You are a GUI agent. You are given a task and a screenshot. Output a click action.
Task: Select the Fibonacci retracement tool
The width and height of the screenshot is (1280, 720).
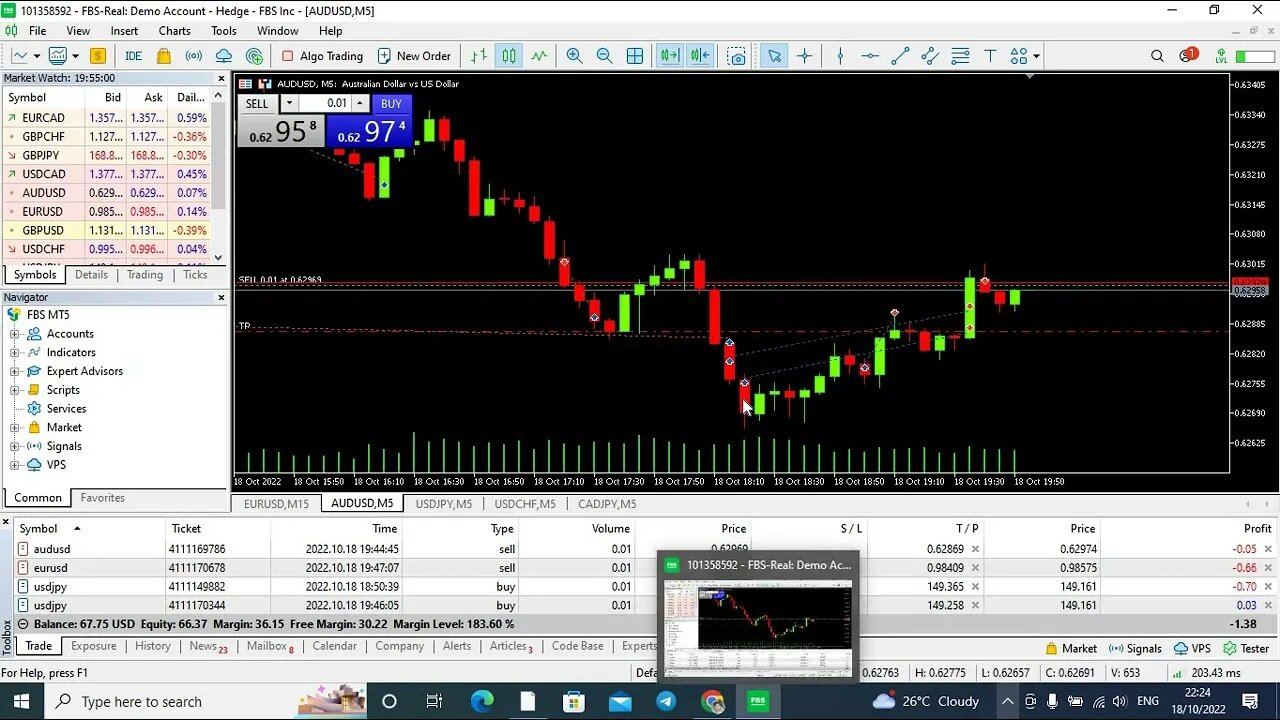(x=960, y=56)
